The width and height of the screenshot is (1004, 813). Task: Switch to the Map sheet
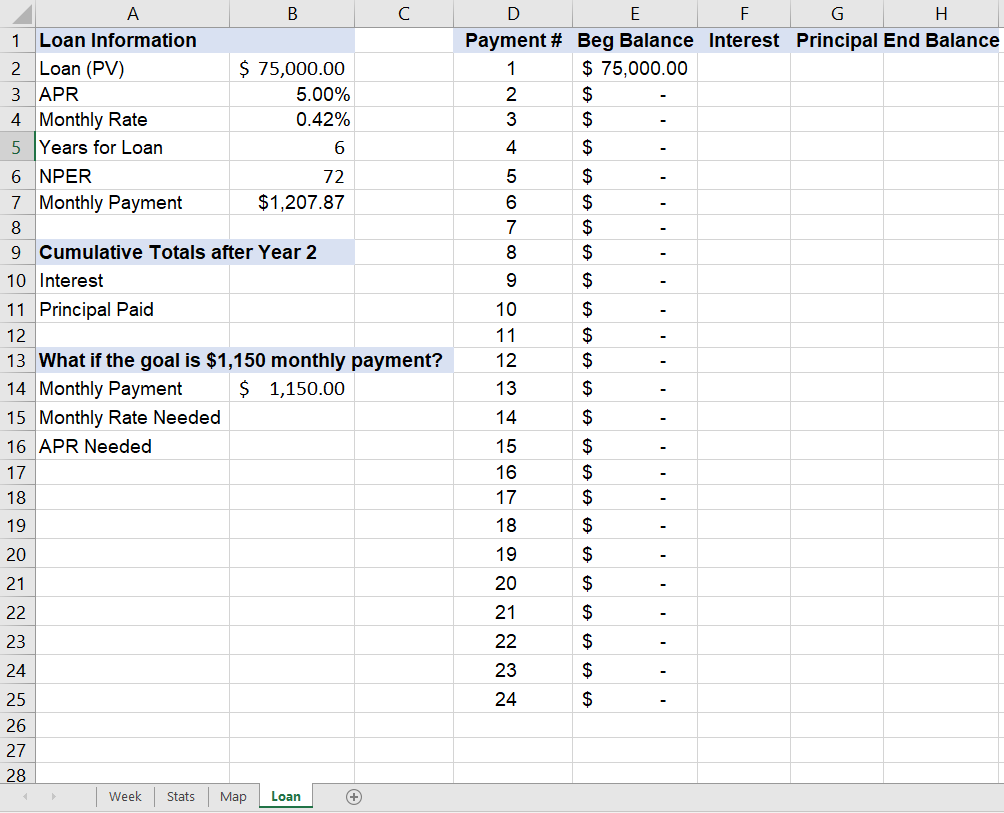coord(232,796)
